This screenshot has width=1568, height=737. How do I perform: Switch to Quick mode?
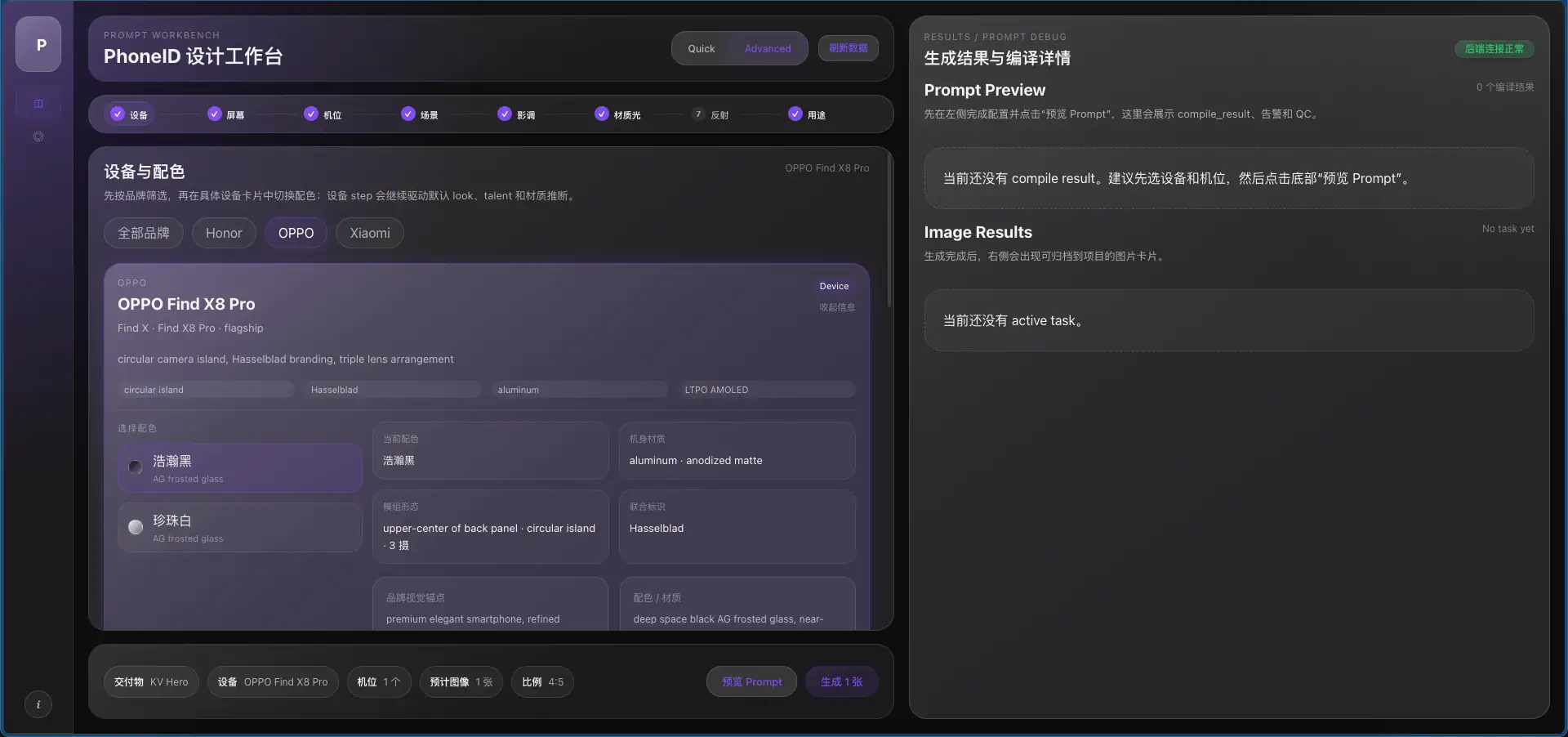coord(702,48)
